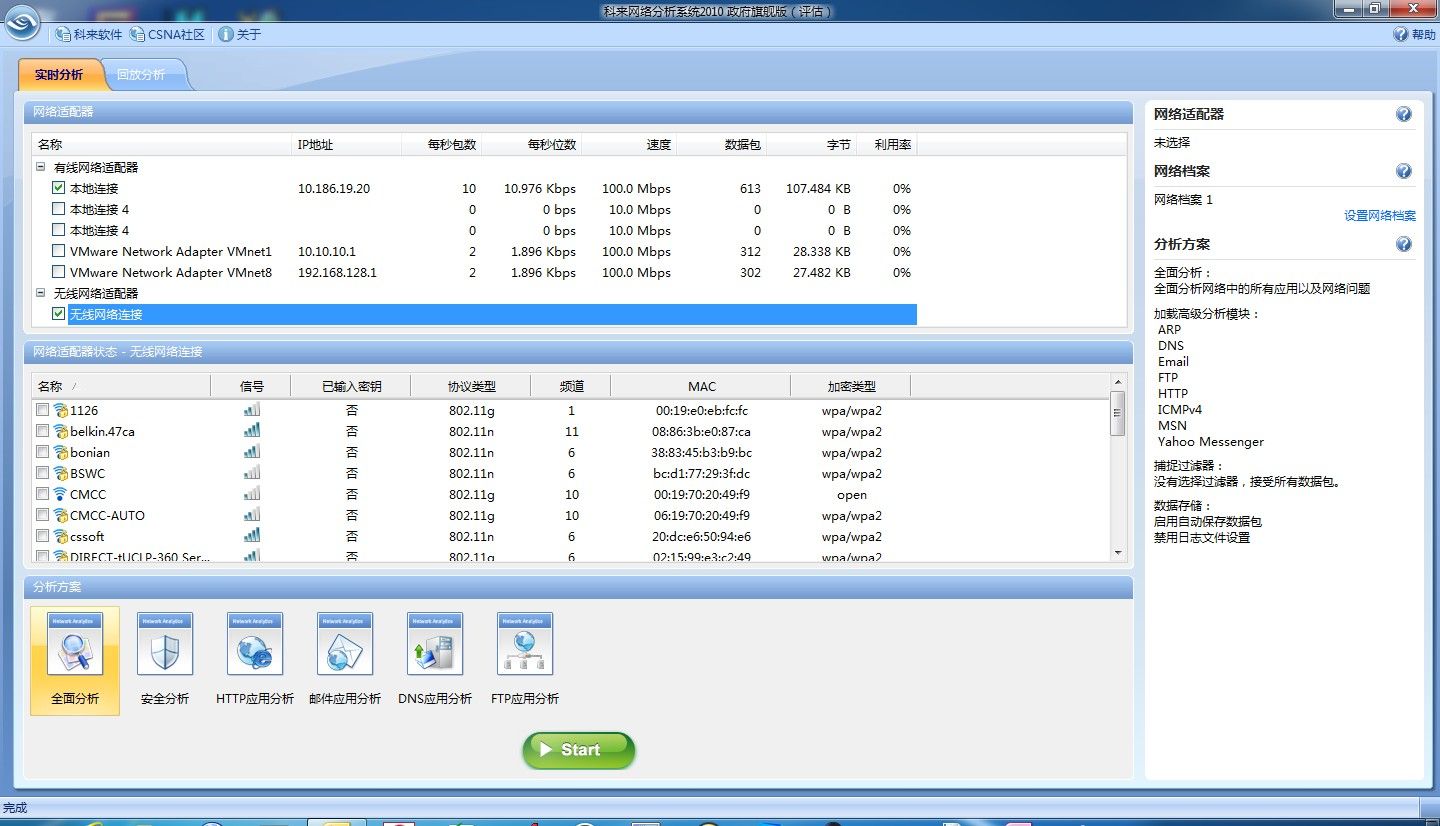Click help icon beside 分析方案 heading
This screenshot has width=1440, height=826.
(x=1404, y=244)
